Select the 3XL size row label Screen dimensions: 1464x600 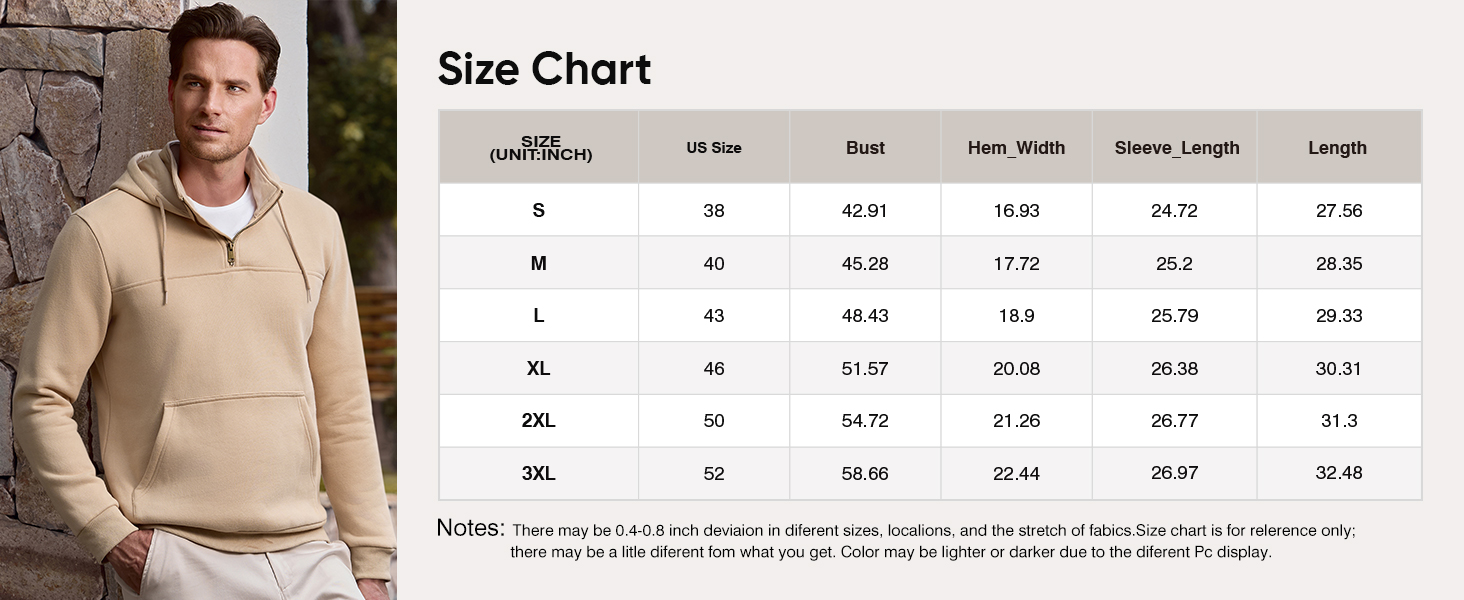click(x=539, y=473)
